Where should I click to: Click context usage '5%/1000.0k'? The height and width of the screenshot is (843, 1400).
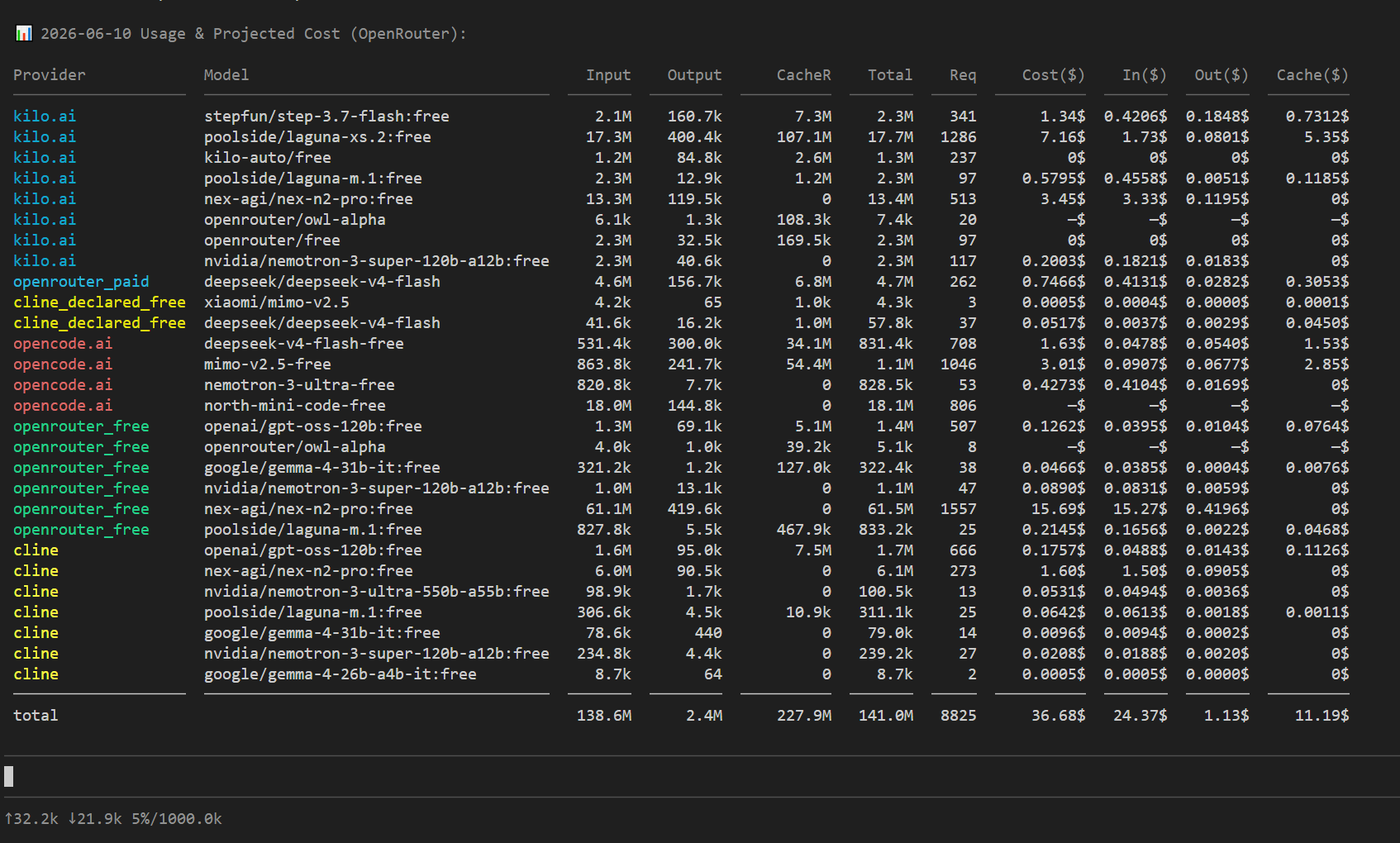pyautogui.click(x=177, y=819)
